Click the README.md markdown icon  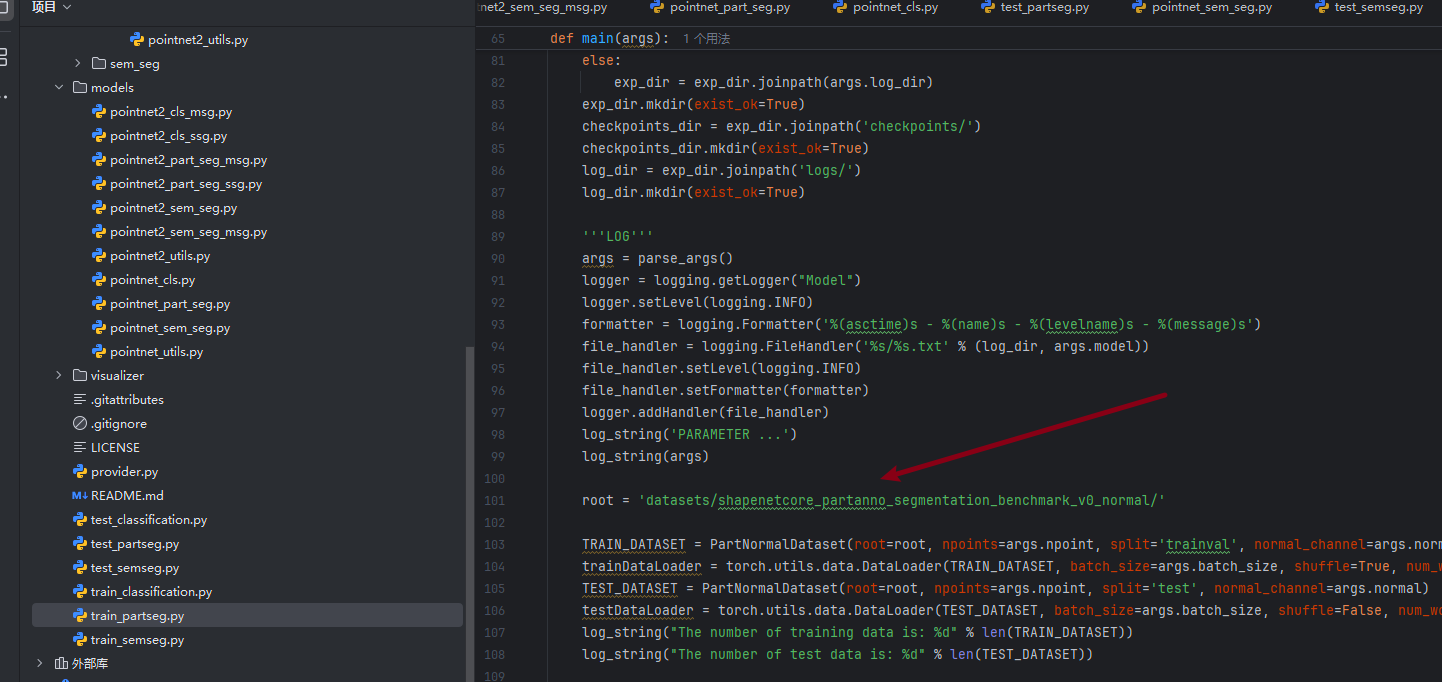[80, 496]
